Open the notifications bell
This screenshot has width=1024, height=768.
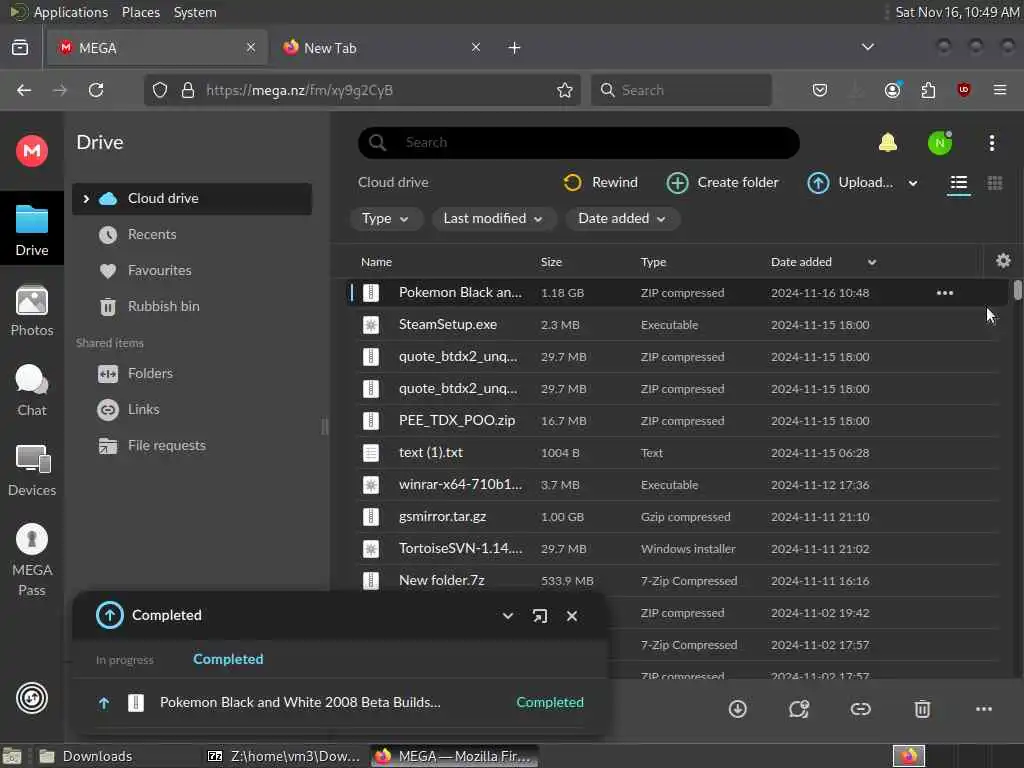click(x=888, y=142)
